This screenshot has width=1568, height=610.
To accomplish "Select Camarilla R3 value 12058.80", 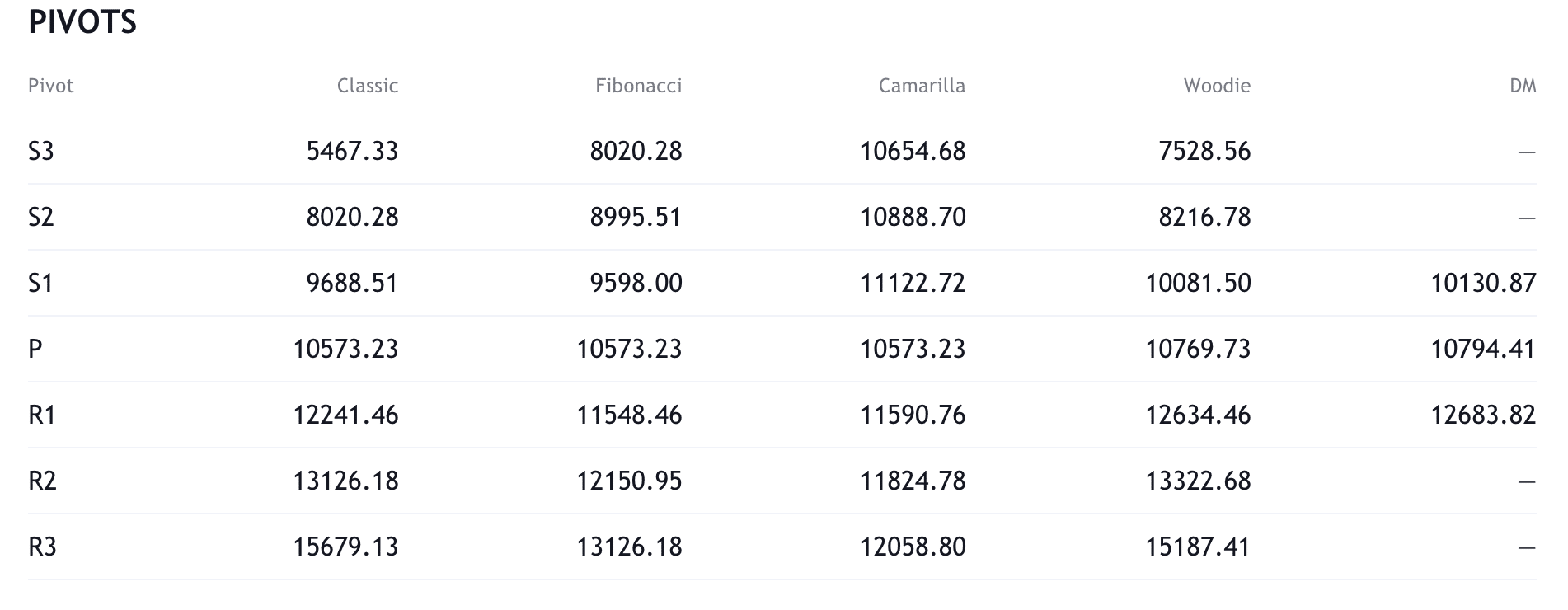I will click(913, 547).
